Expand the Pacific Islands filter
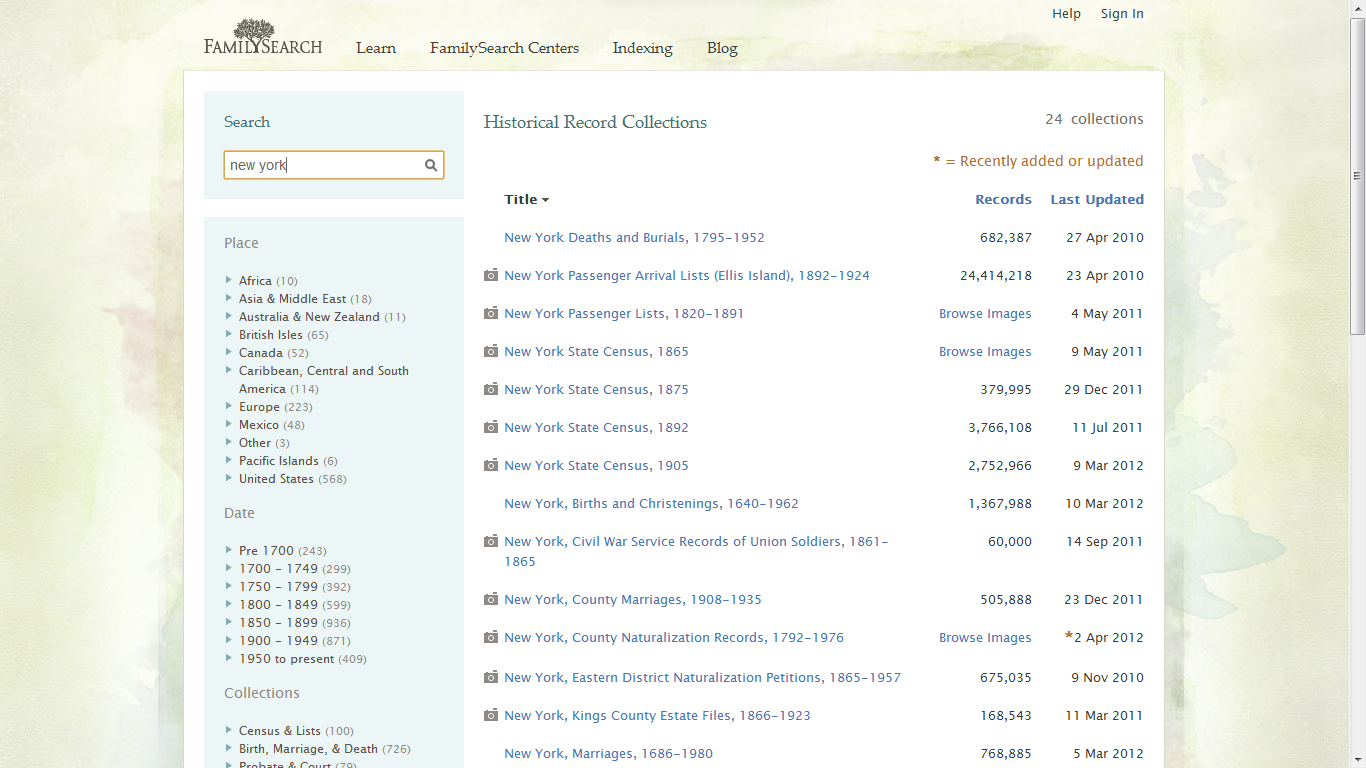The height and width of the screenshot is (768, 1366). tap(229, 460)
